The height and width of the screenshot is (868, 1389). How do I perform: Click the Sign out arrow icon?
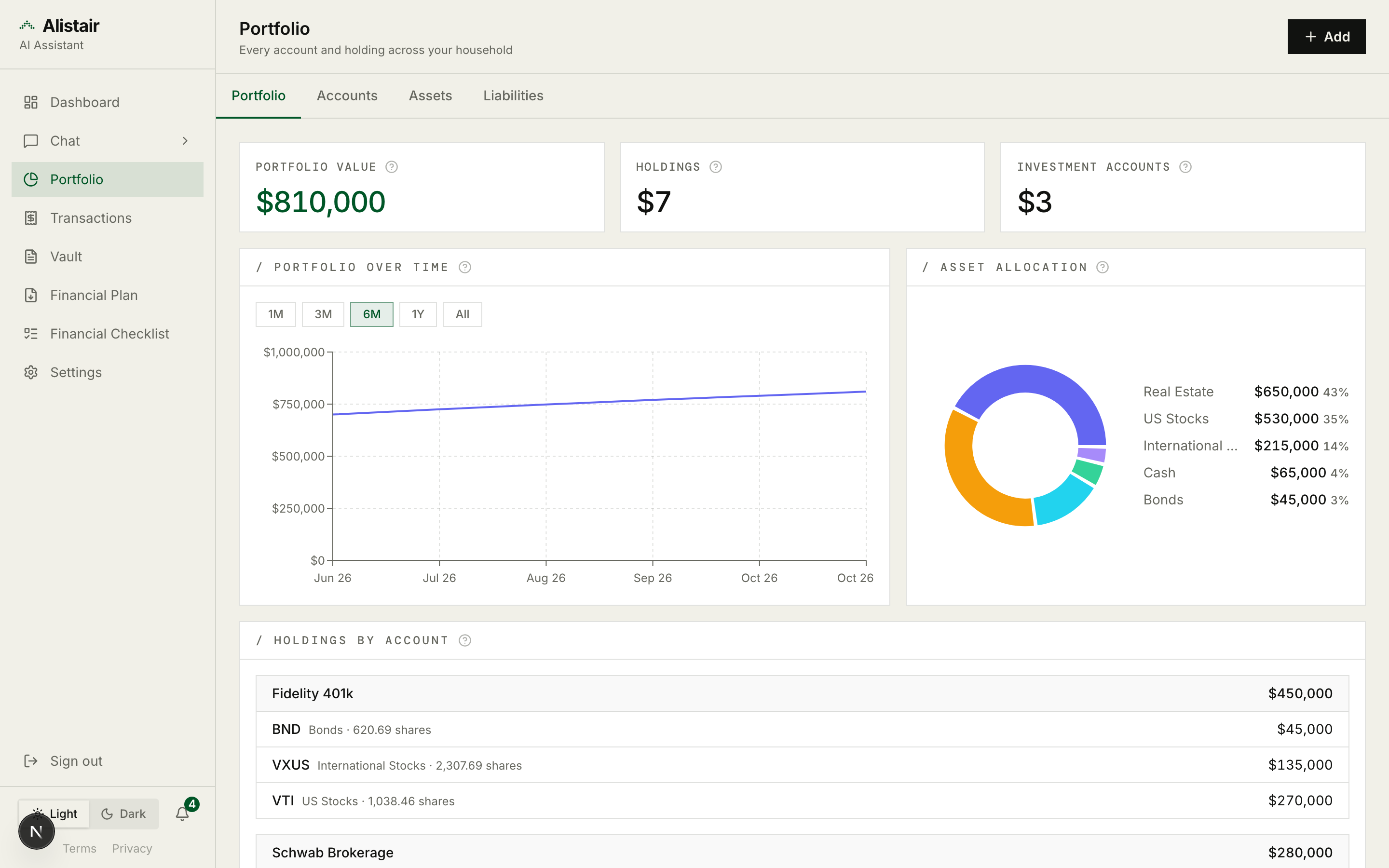[31, 760]
